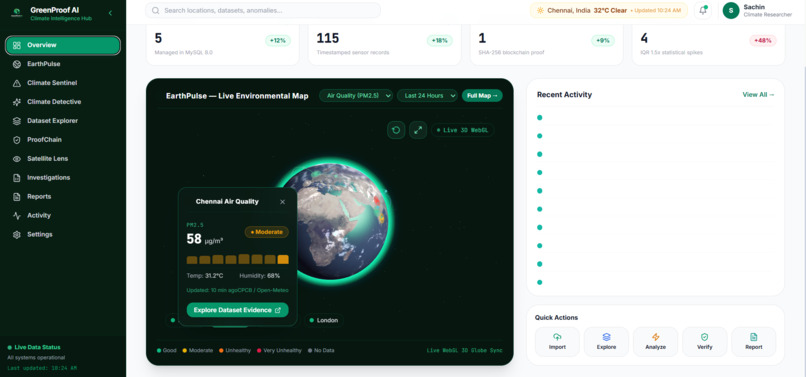The width and height of the screenshot is (806, 377).
Task: Expand the globe to fullscreen
Action: tap(418, 130)
